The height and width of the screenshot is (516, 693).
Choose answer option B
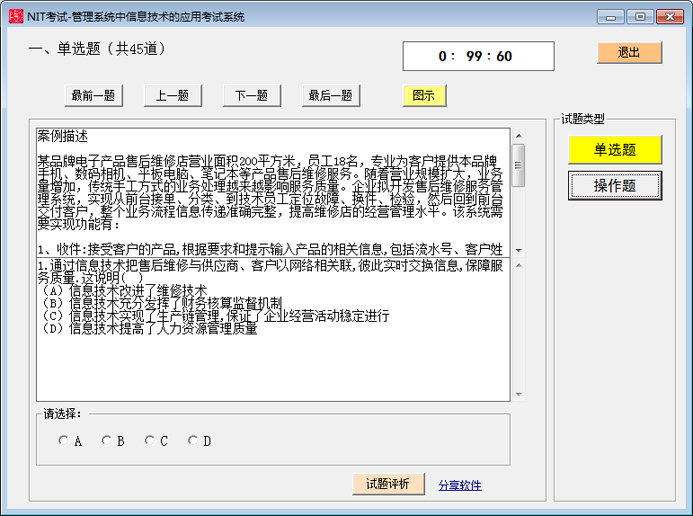point(106,440)
